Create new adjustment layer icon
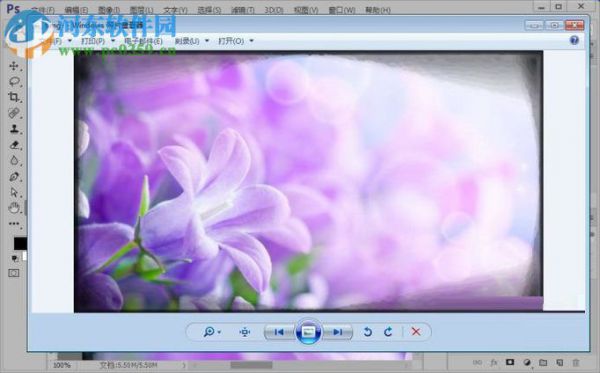Image resolution: width=600 pixels, height=373 pixels. (527, 362)
